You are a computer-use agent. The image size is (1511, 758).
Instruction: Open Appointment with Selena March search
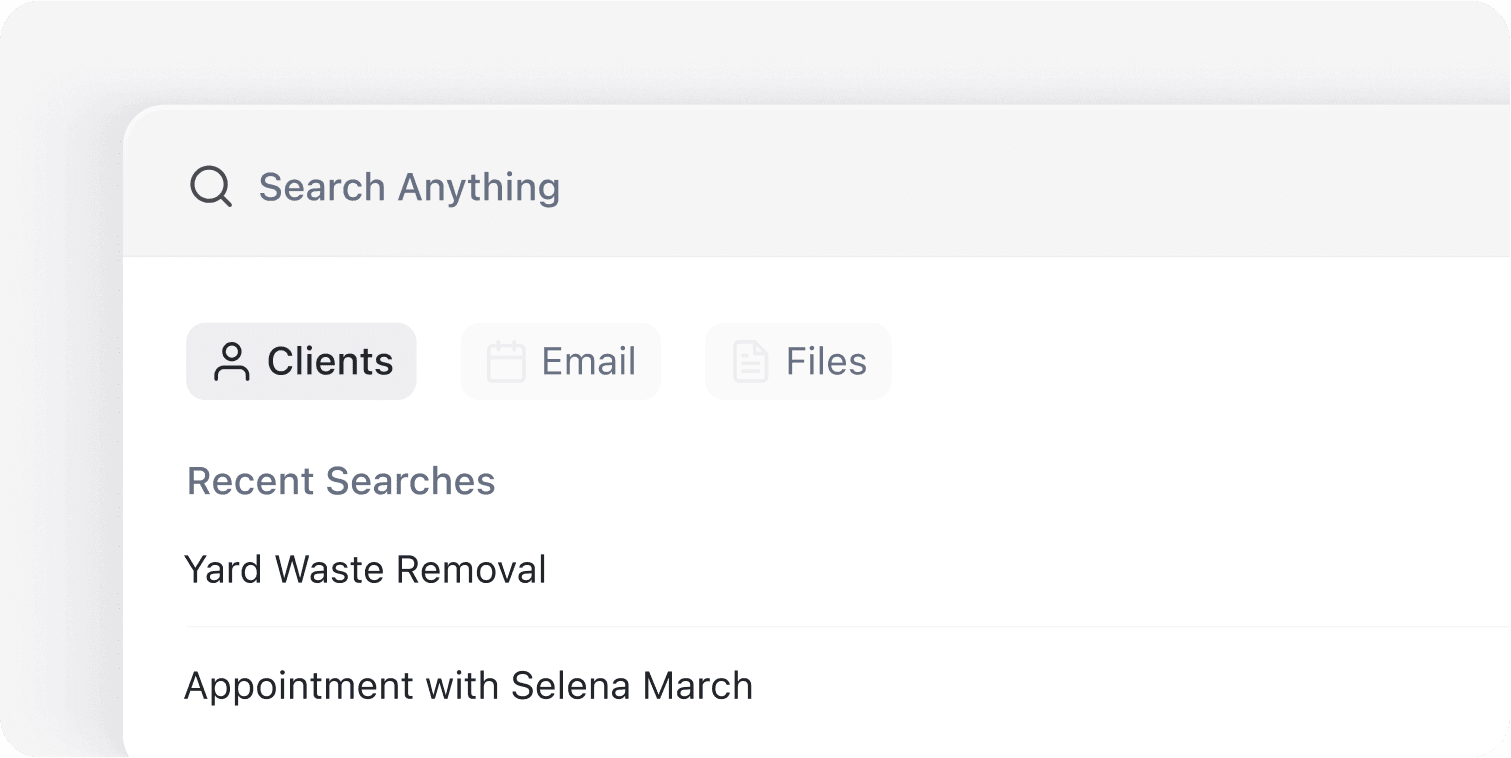[x=847, y=686]
